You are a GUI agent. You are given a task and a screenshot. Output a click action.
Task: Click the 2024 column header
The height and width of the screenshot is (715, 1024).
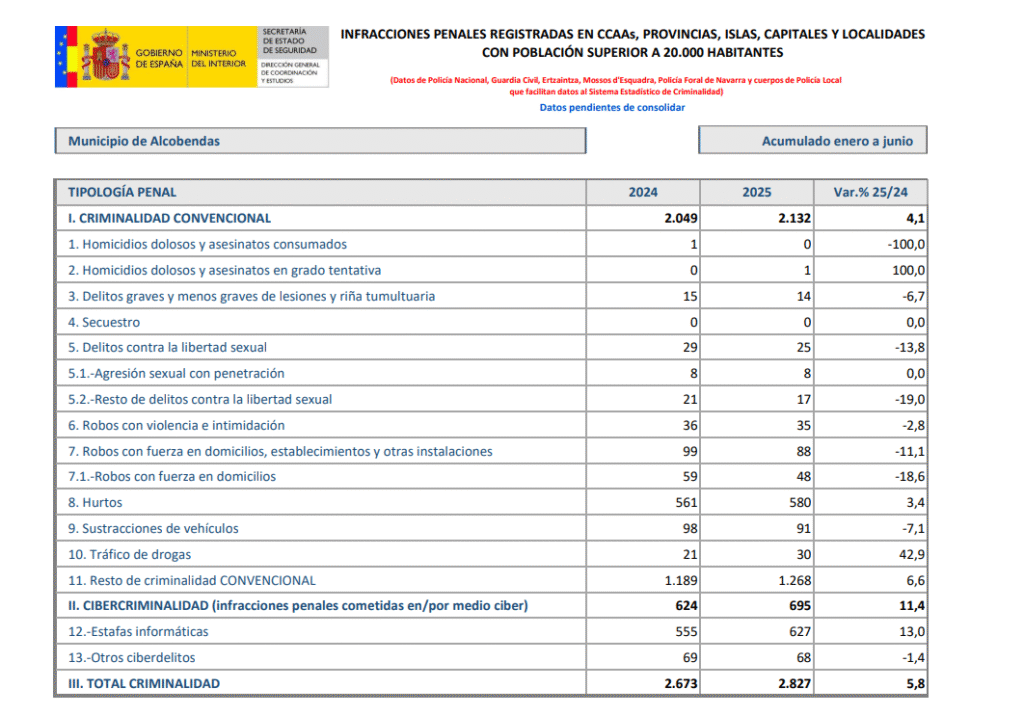click(x=642, y=192)
